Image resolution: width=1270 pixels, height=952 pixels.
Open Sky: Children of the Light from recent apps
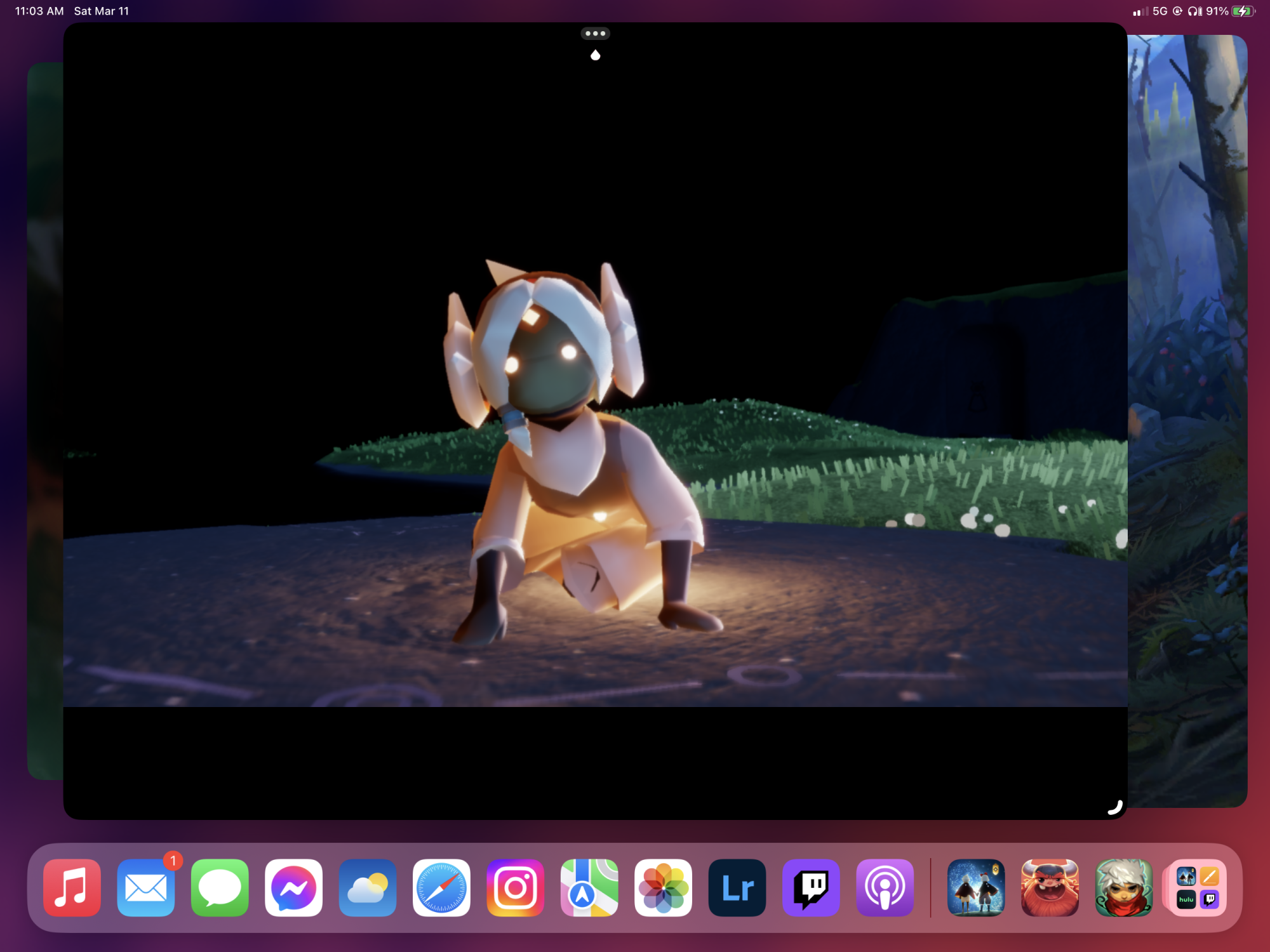(976, 887)
